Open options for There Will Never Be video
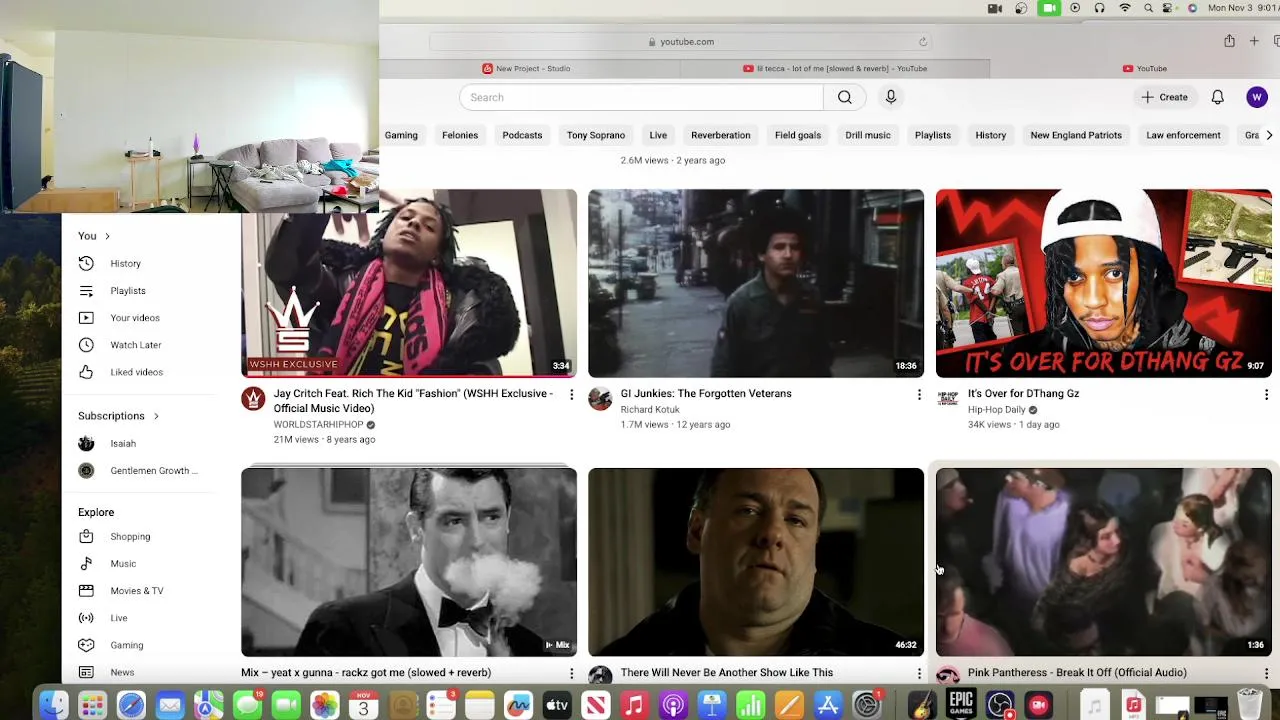The image size is (1280, 720). (x=919, y=674)
